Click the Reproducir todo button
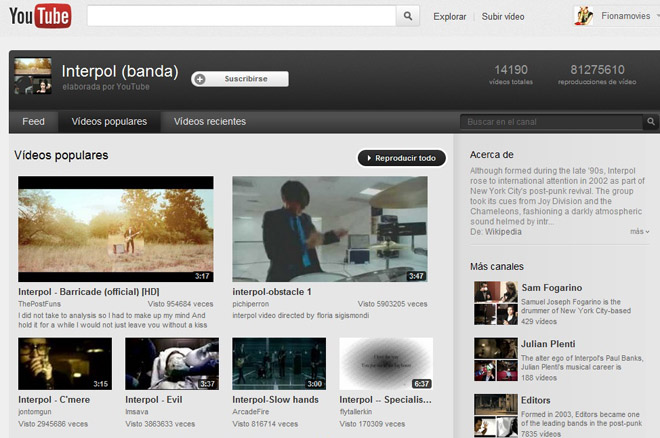The width and height of the screenshot is (660, 438). [x=401, y=158]
